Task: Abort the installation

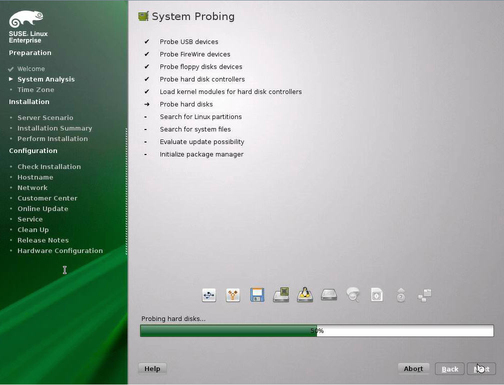Action: coord(413,369)
